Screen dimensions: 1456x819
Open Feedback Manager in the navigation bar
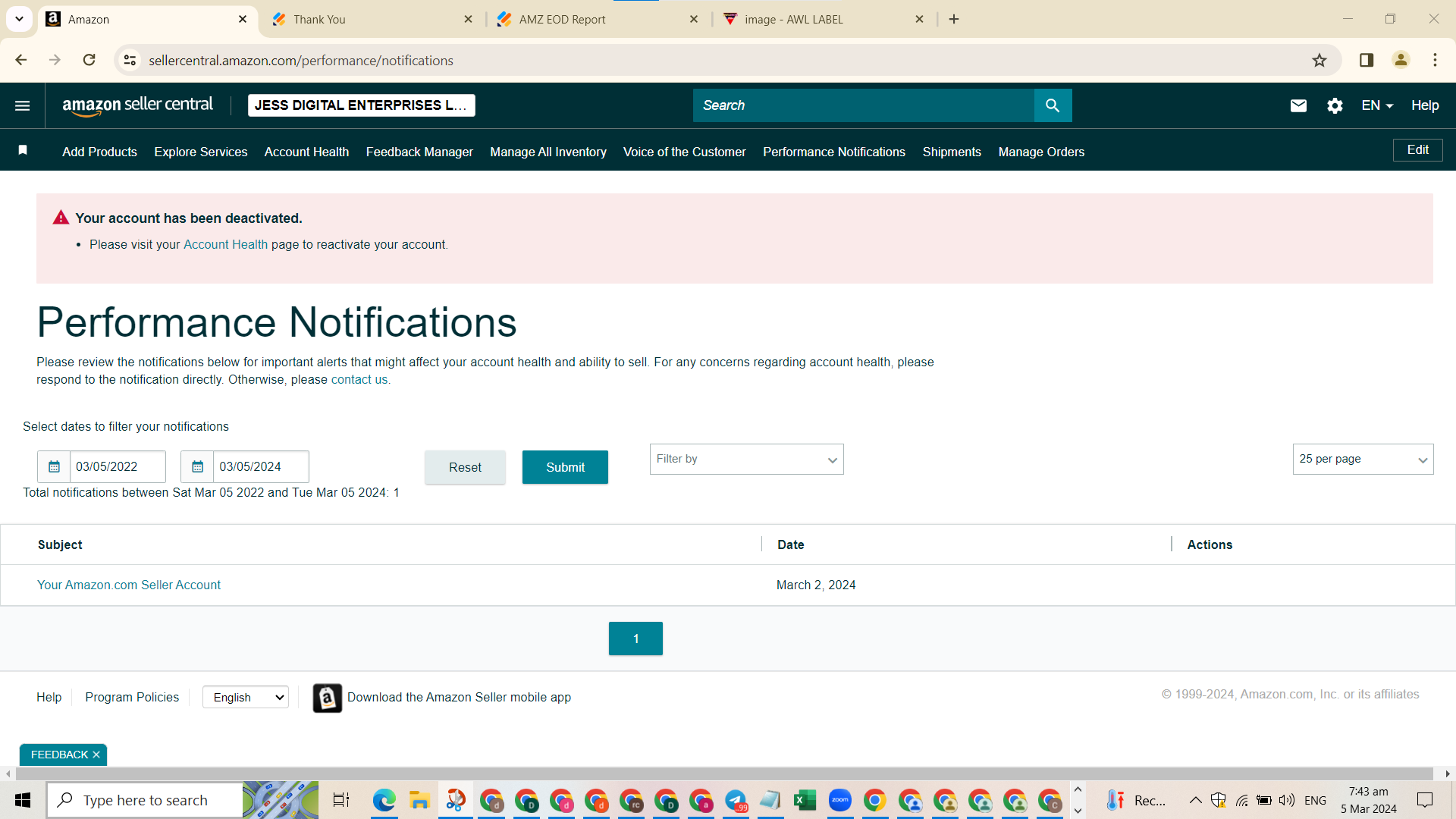click(x=419, y=152)
